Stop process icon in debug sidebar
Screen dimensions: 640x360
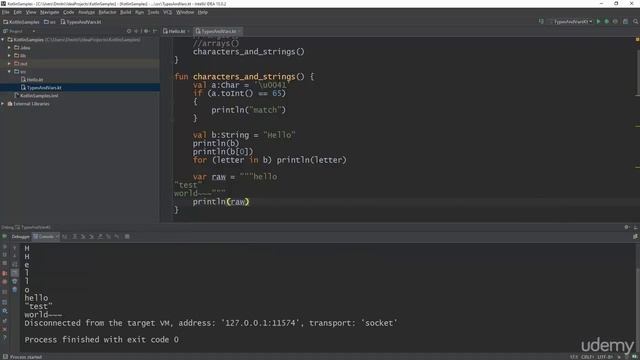click(x=4, y=263)
